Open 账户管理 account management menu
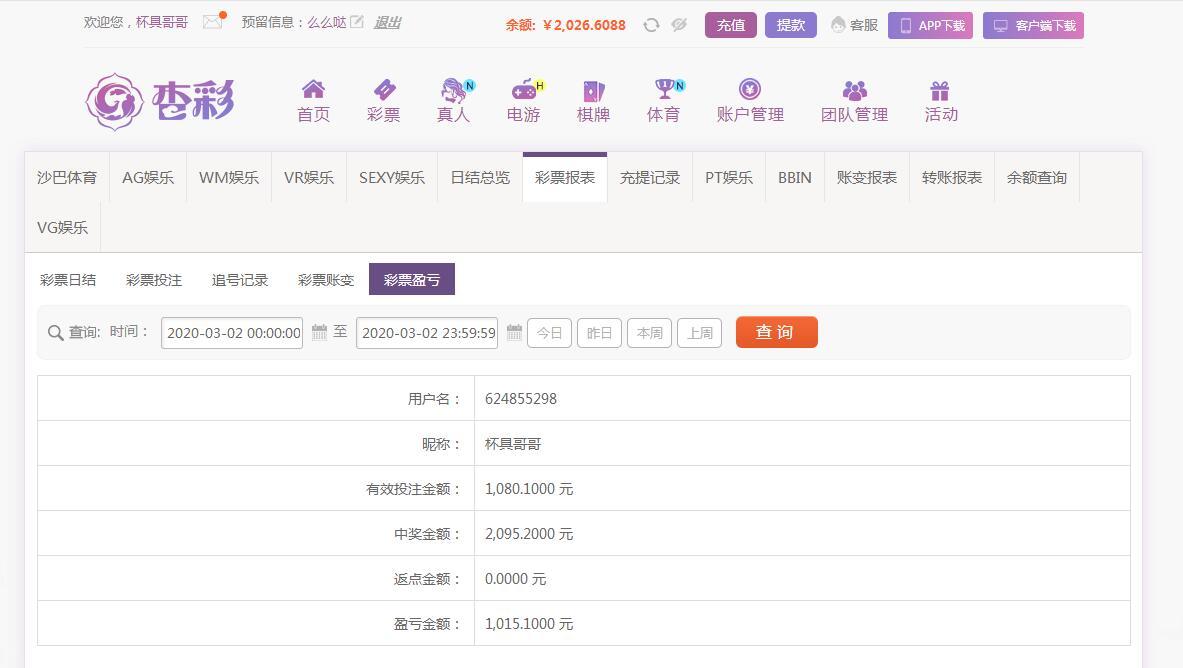 click(x=750, y=101)
